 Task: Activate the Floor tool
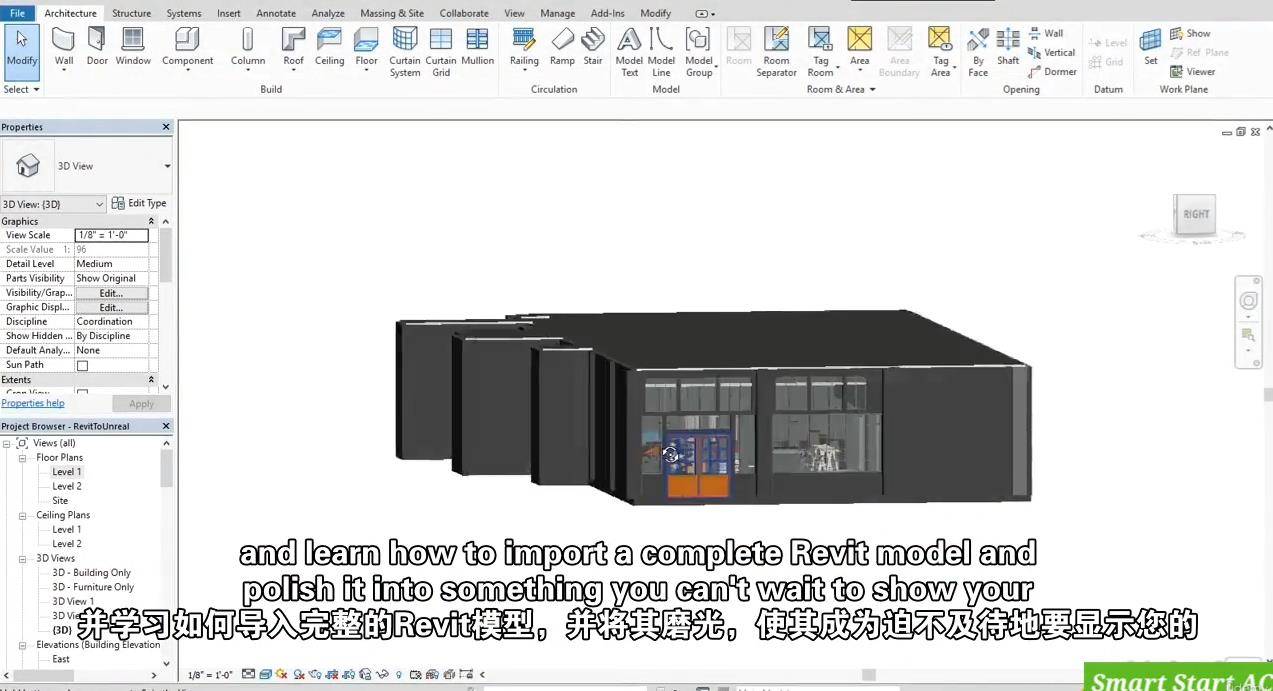point(367,48)
